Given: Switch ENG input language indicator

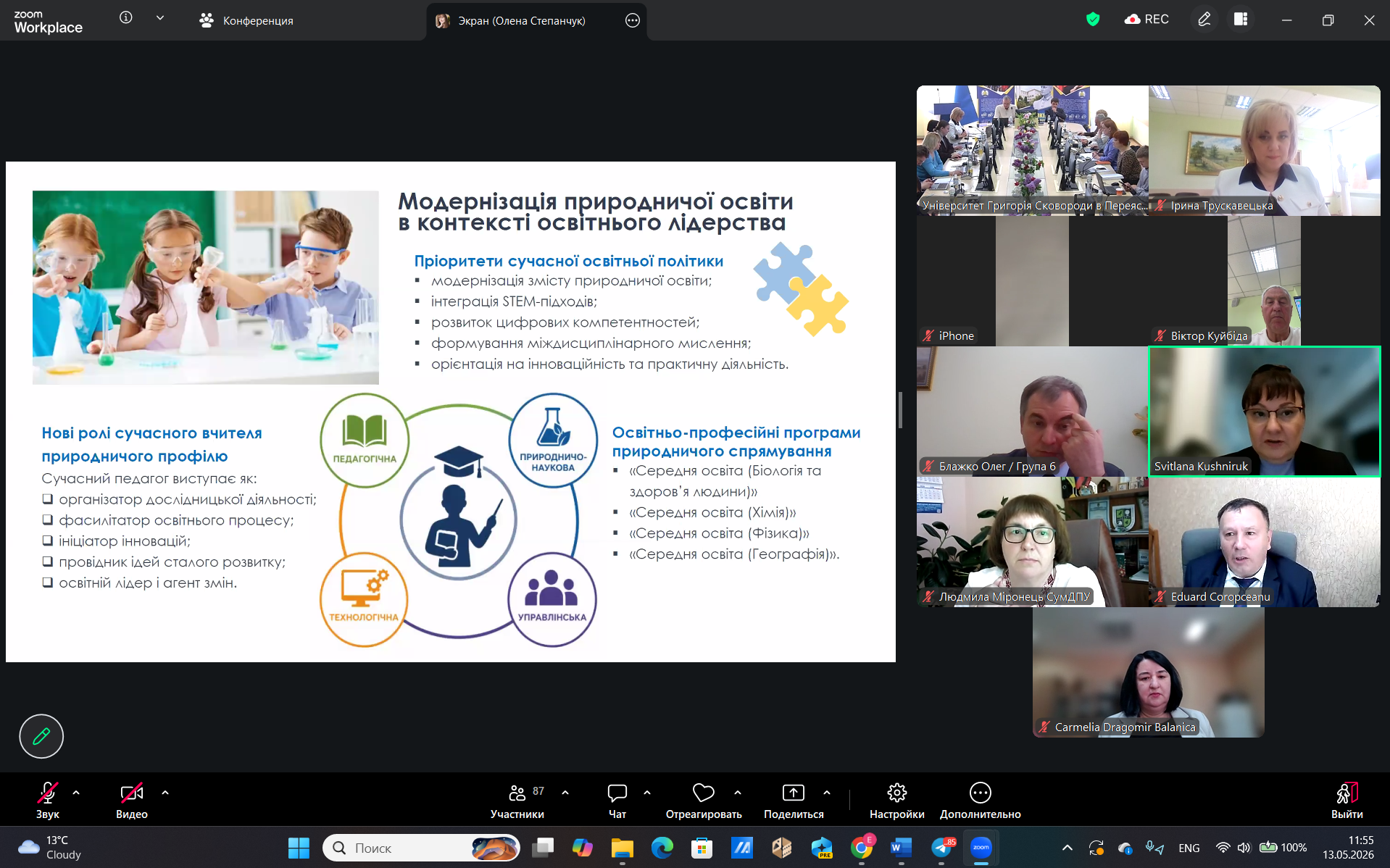Looking at the screenshot, I should (1189, 848).
